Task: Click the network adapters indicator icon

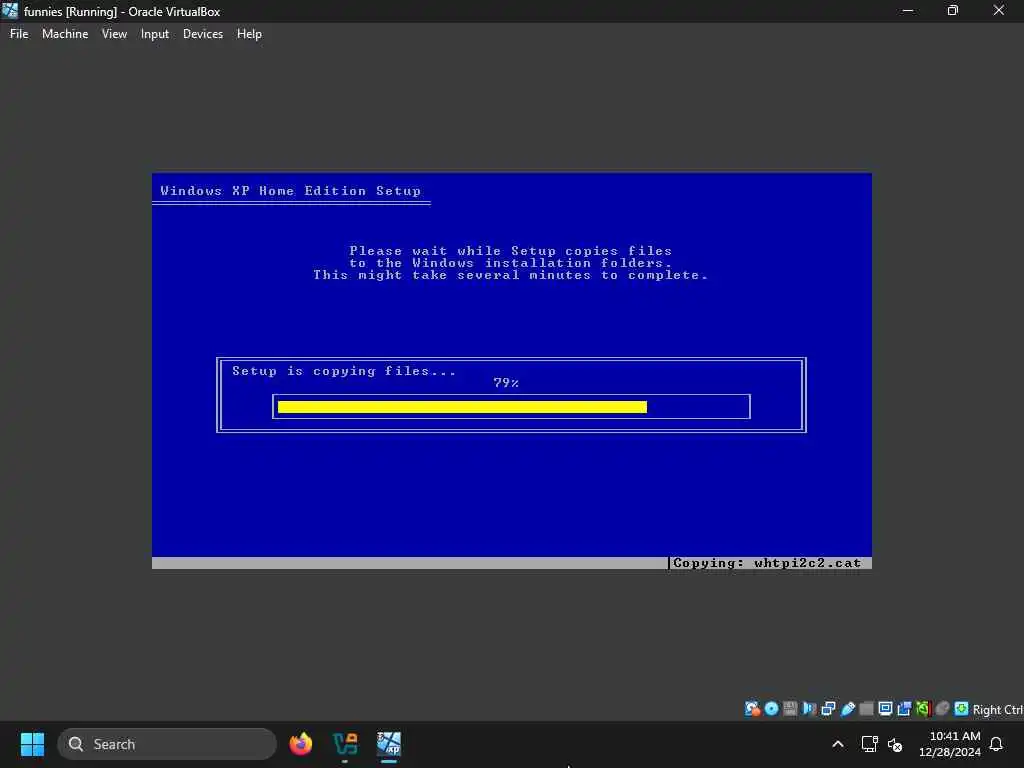Action: pos(828,709)
